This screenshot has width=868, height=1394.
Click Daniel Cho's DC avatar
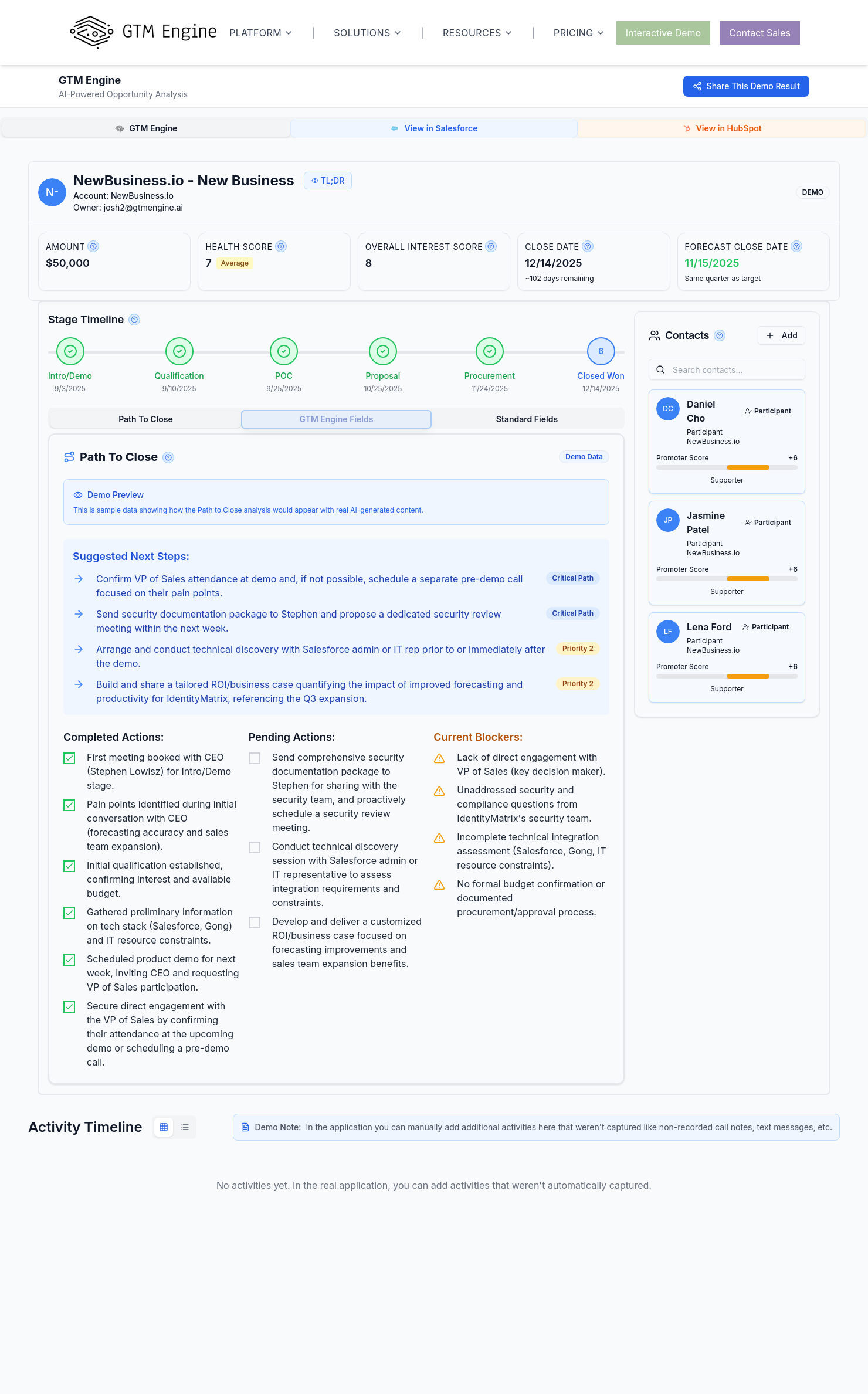tap(668, 409)
